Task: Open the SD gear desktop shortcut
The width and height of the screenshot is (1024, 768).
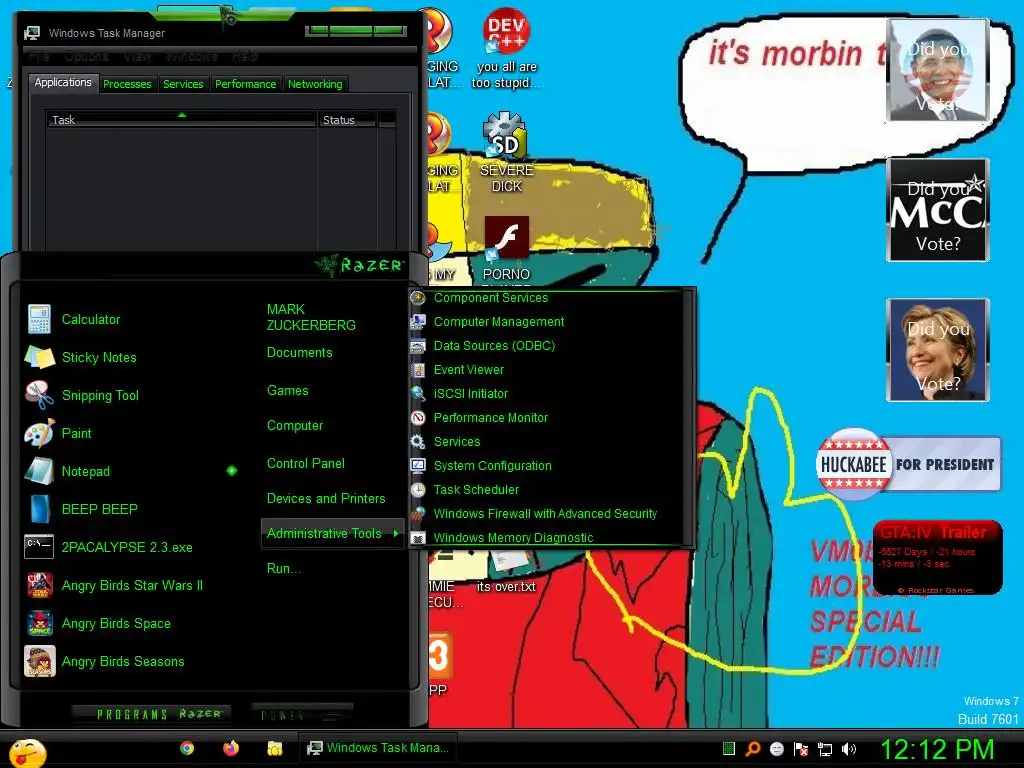Action: click(506, 152)
